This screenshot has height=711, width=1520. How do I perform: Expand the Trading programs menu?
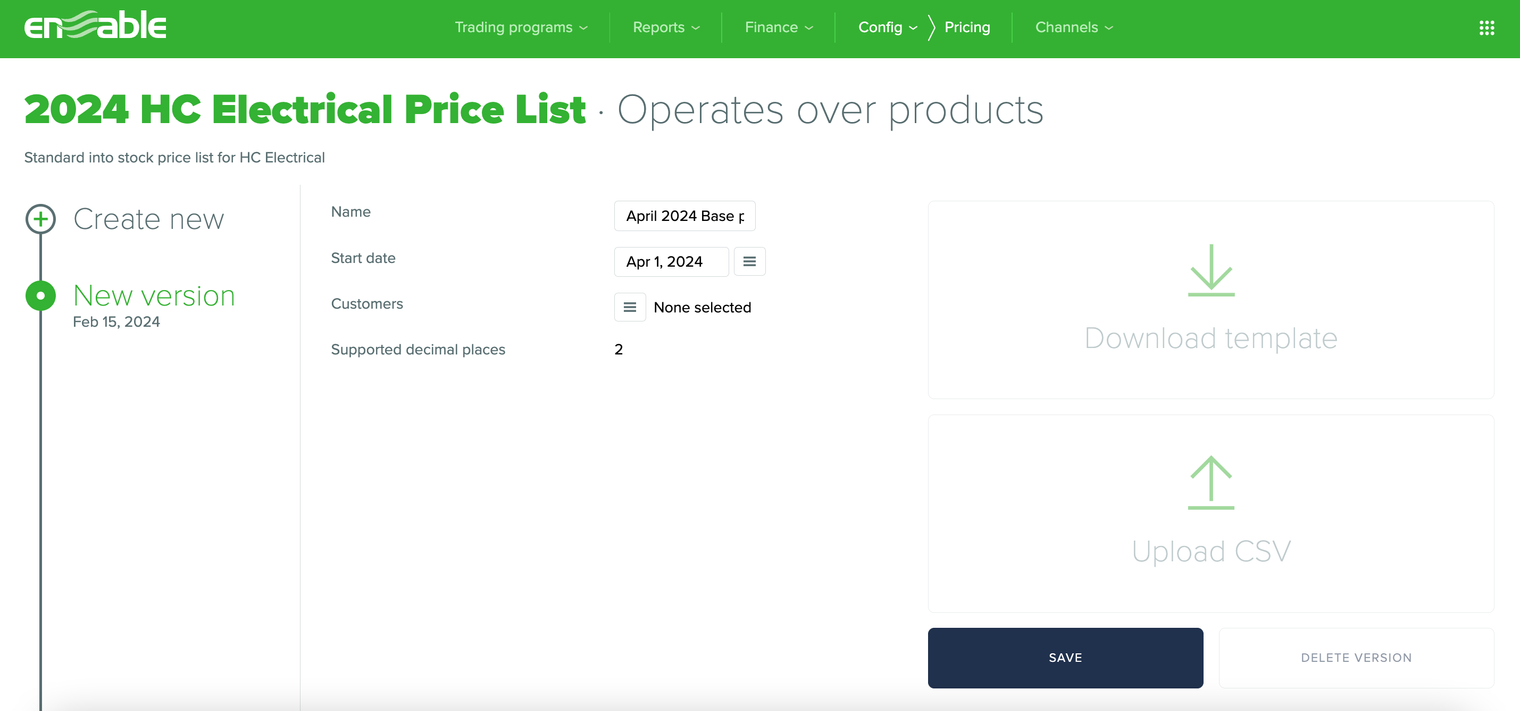(521, 28)
